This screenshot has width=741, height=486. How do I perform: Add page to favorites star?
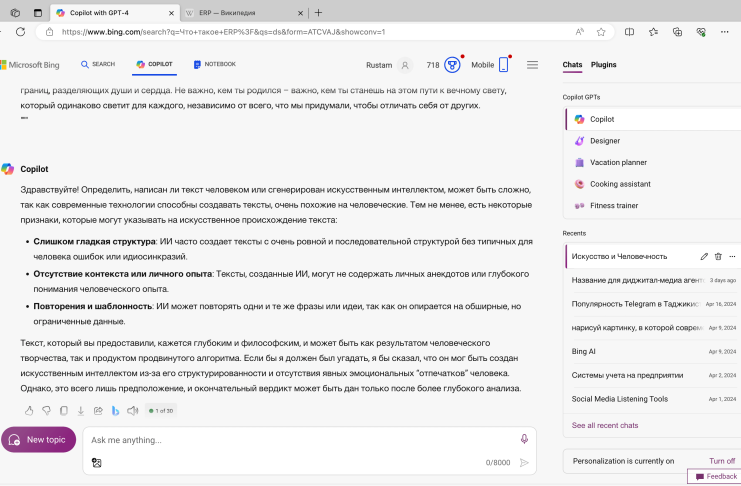601,32
